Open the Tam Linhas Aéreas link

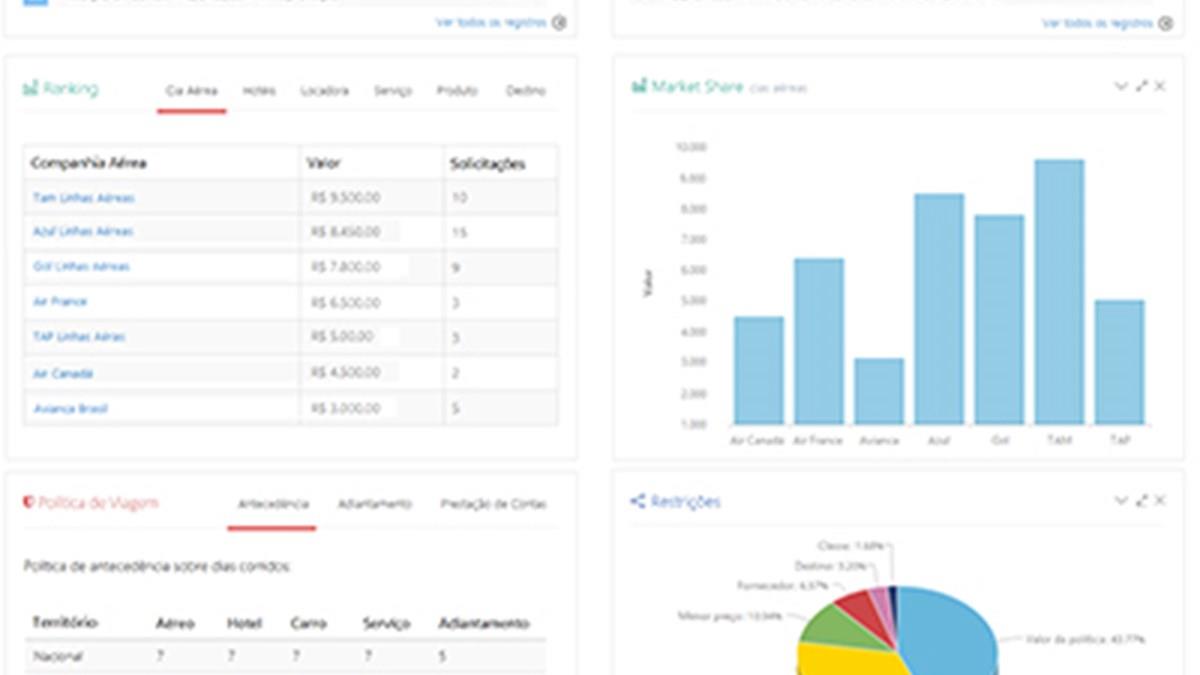click(x=83, y=198)
